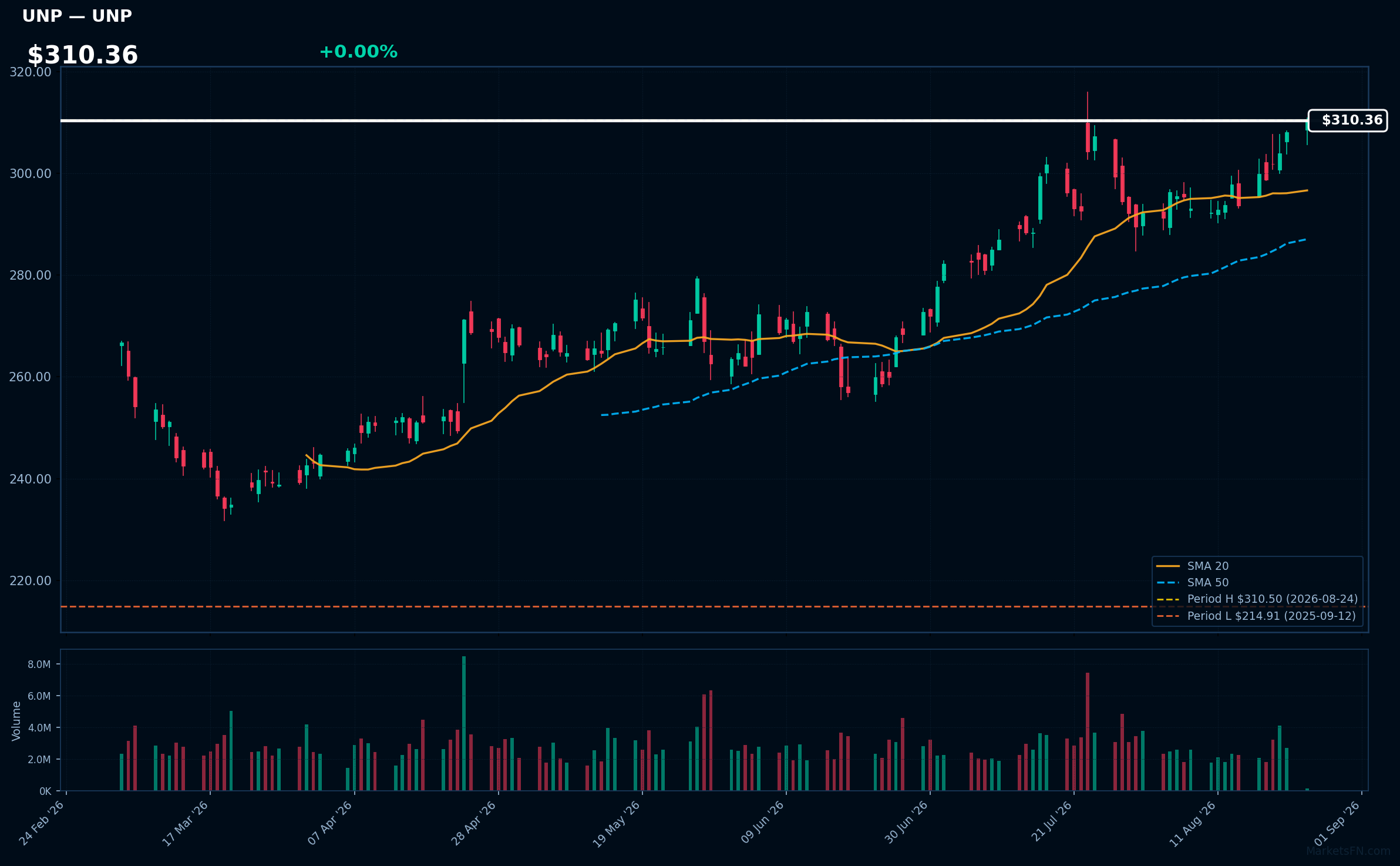Click the 320.00 y-axis label
This screenshot has width=1400, height=866.
tap(31, 72)
